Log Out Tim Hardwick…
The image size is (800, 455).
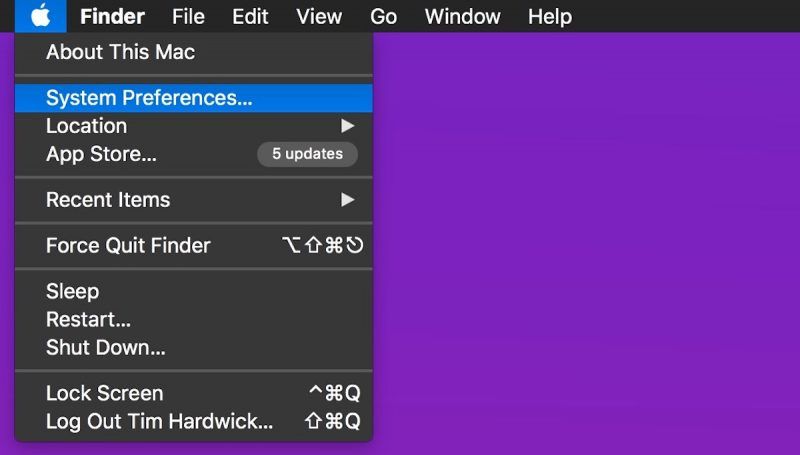click(x=159, y=421)
